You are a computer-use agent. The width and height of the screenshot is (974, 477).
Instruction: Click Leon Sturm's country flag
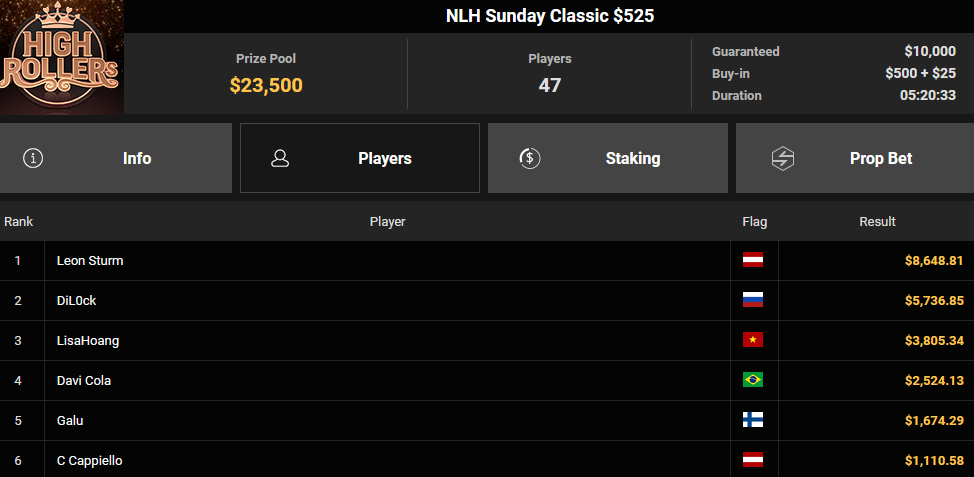pos(753,260)
